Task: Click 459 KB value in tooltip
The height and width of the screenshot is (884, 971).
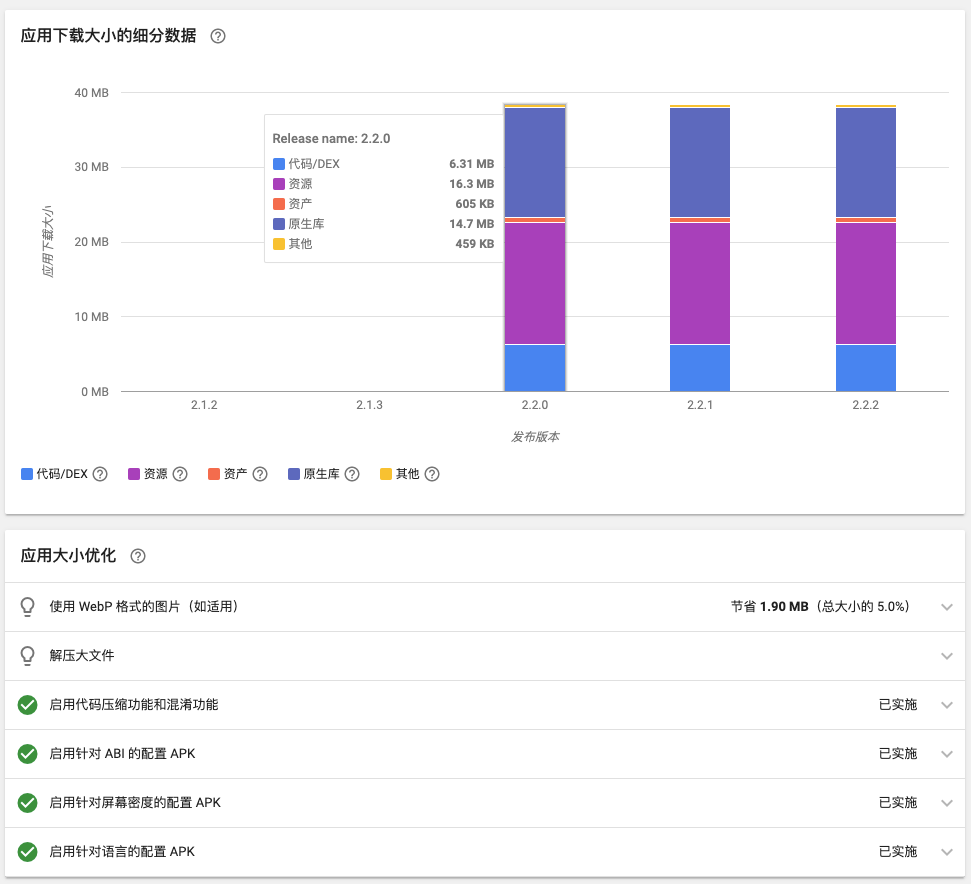Action: pyautogui.click(x=475, y=244)
